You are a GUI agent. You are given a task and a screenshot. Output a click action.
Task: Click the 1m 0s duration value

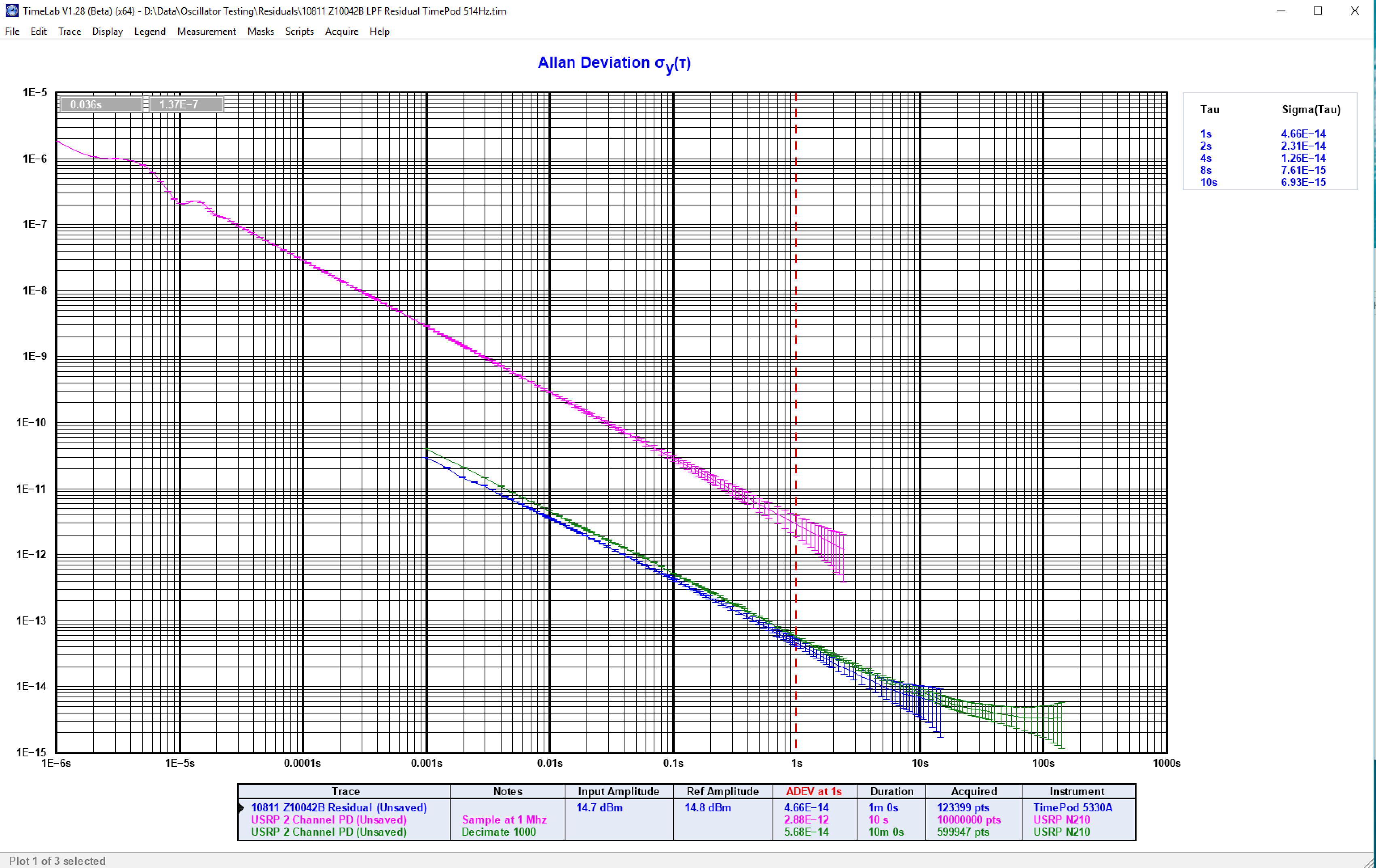click(x=883, y=807)
